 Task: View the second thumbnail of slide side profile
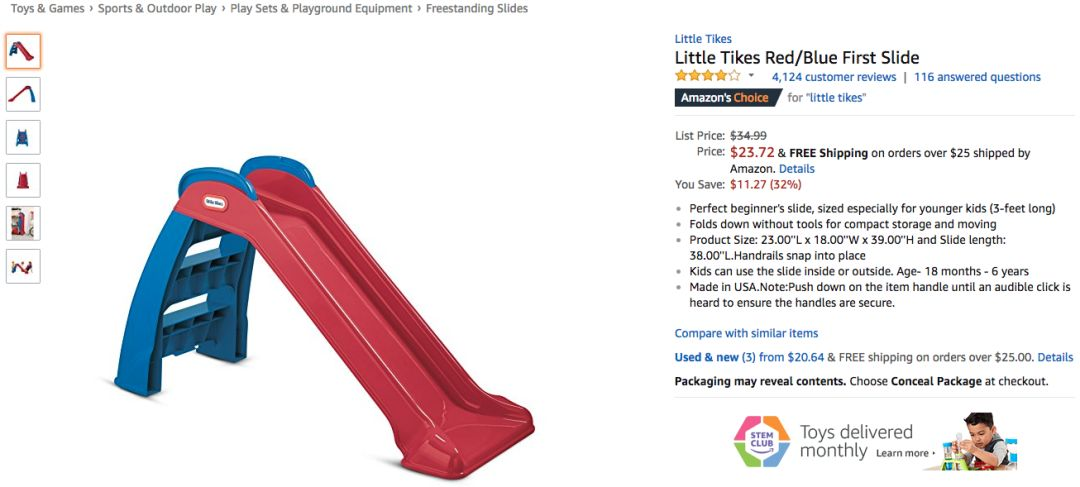[23, 94]
